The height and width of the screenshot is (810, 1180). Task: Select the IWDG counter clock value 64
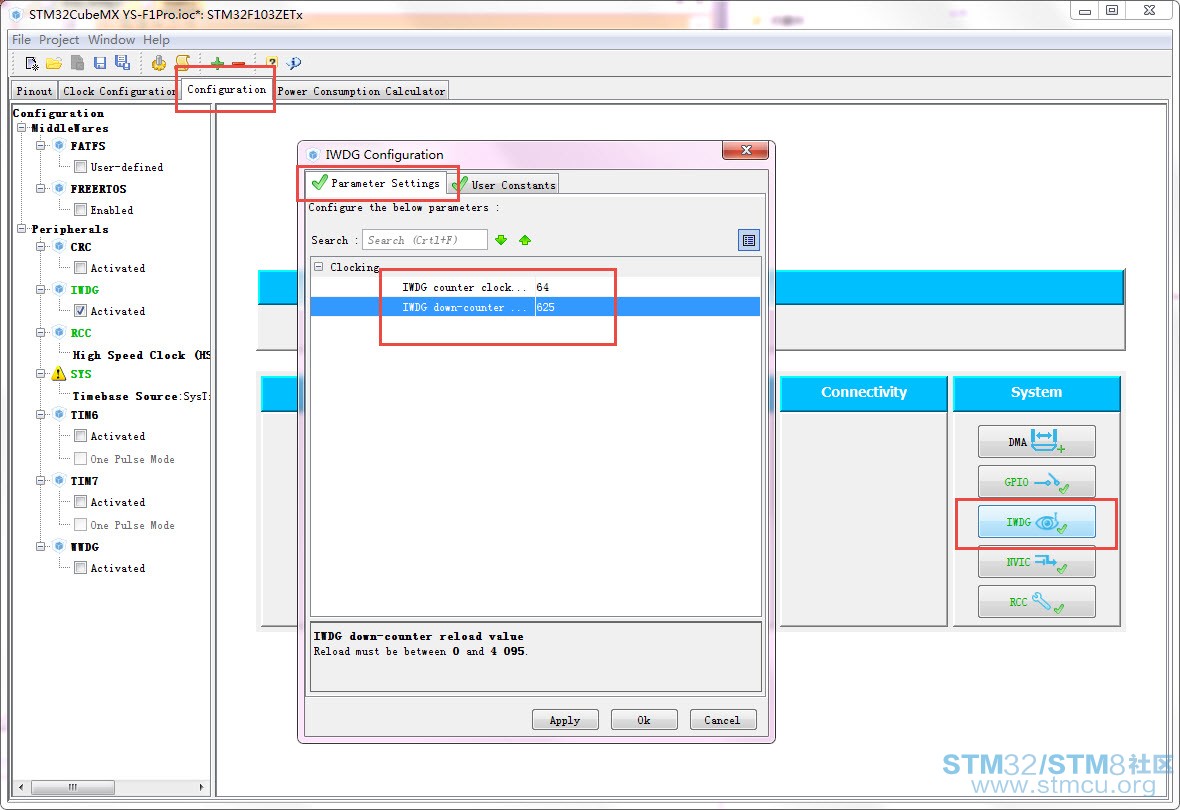pos(647,287)
